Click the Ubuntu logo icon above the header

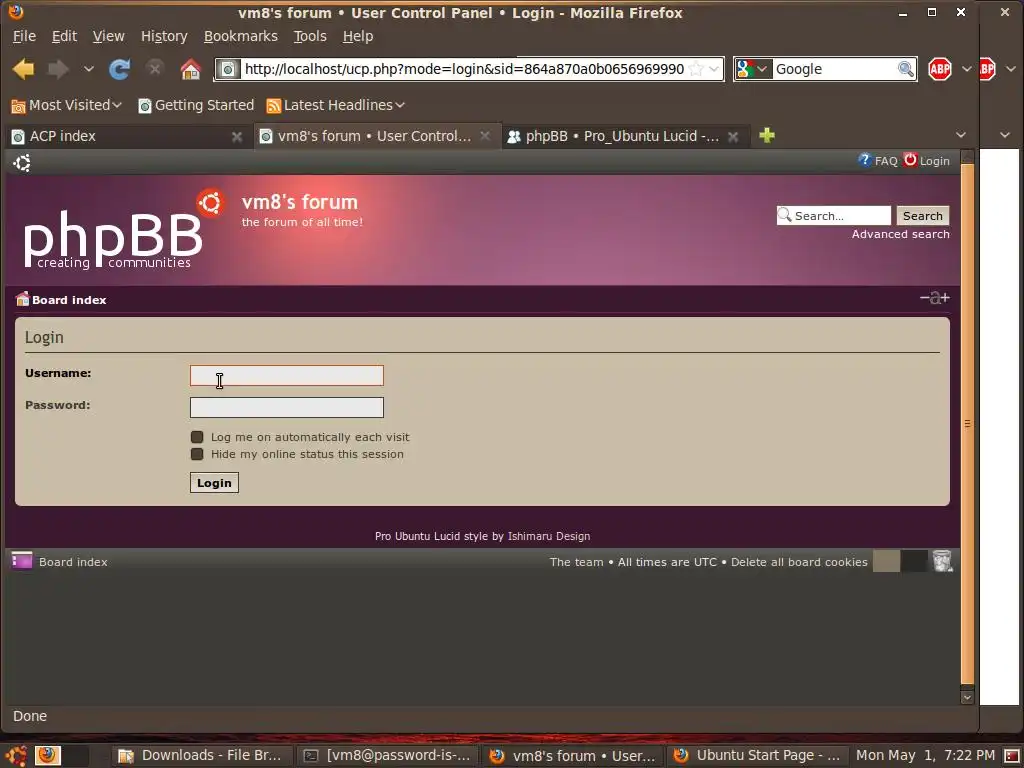coord(22,163)
